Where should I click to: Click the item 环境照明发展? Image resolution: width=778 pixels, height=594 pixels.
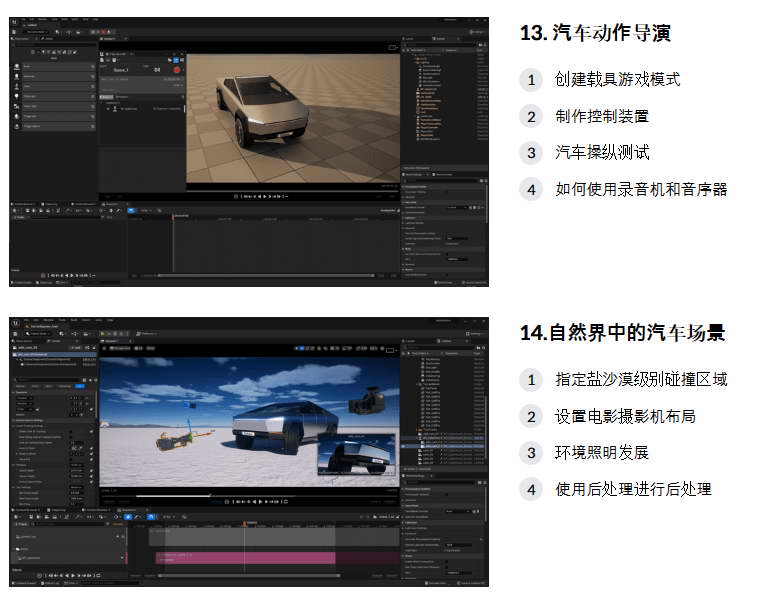pyautogui.click(x=602, y=453)
